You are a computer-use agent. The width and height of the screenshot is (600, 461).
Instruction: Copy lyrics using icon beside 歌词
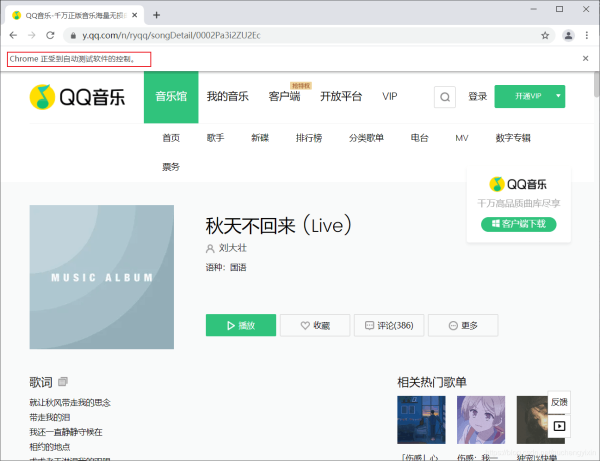pos(63,382)
